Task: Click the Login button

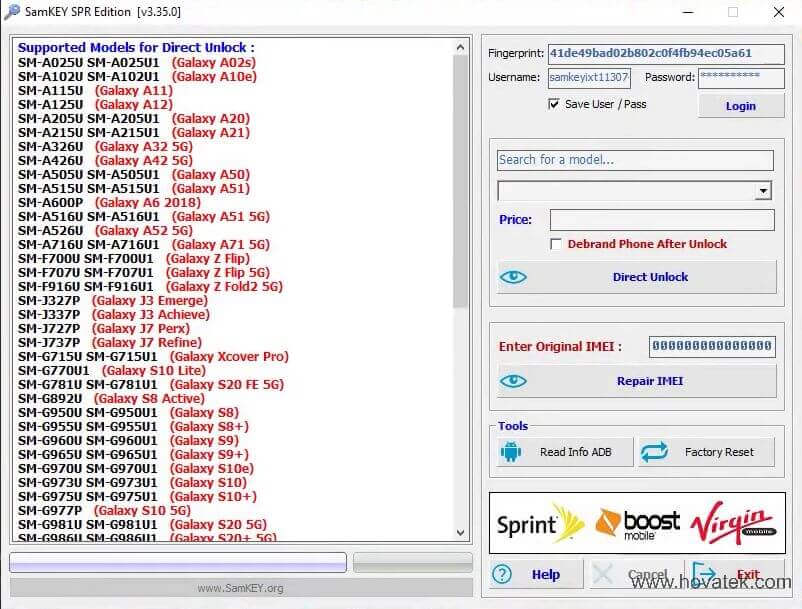Action: click(741, 106)
